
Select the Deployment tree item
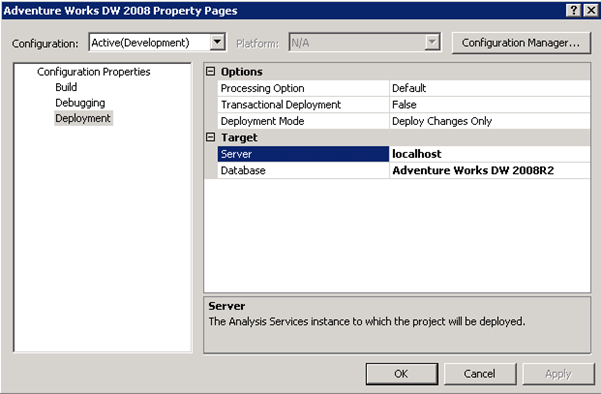83,118
